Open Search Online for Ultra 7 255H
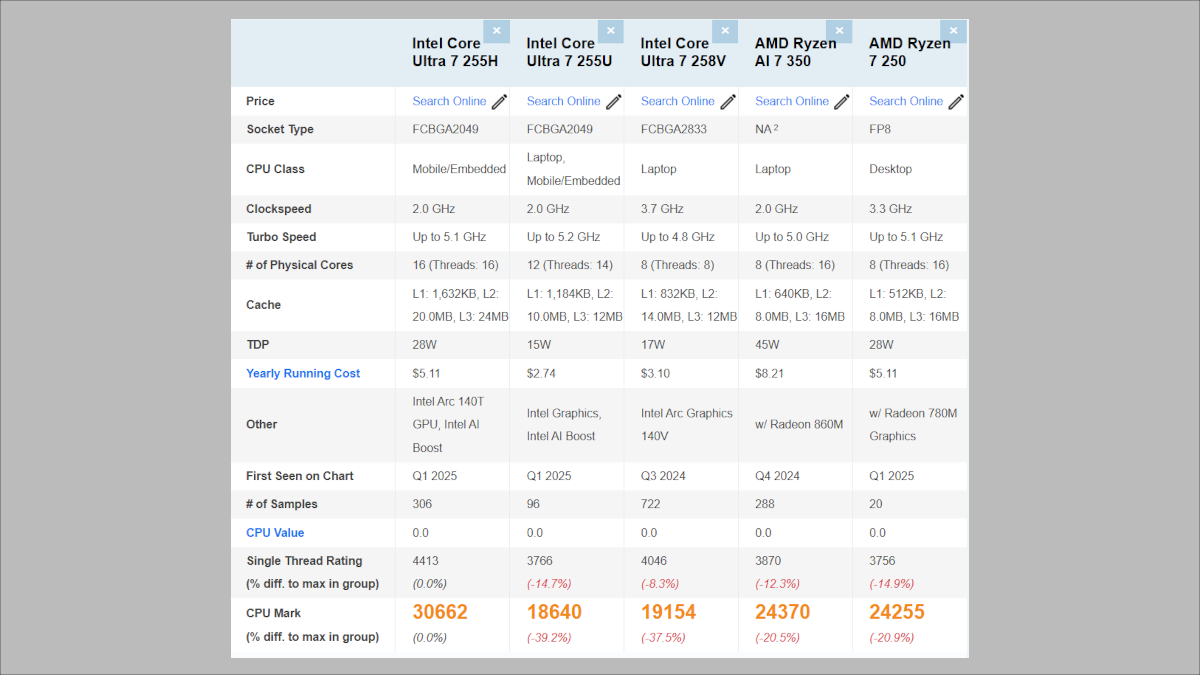 [x=449, y=101]
